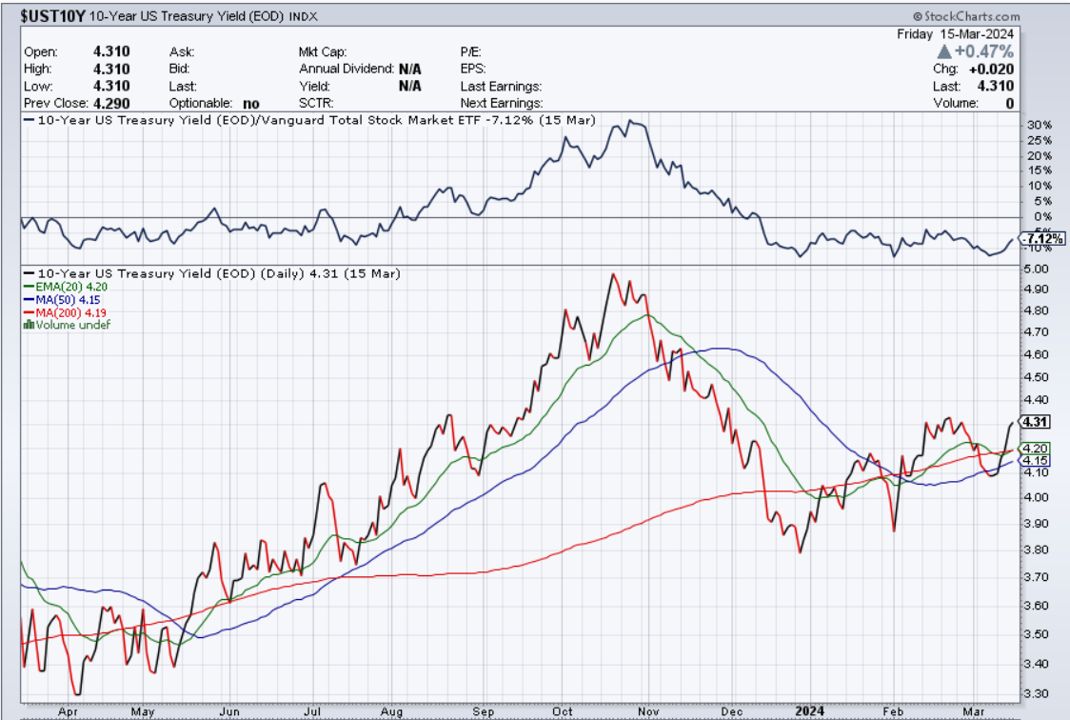Viewport: 1070px width, 720px height.
Task: Open the StockCharts.com link
Action: [x=968, y=16]
